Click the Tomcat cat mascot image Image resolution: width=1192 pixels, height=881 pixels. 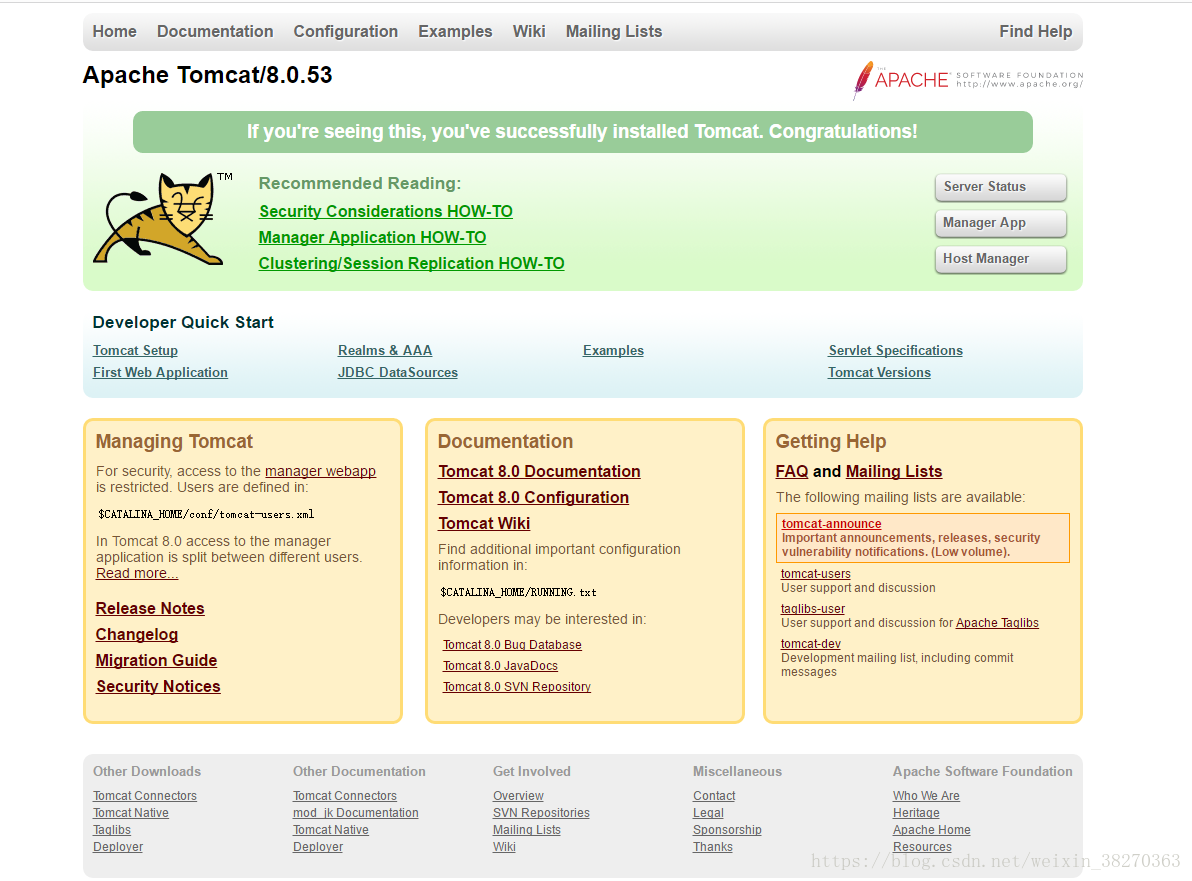[x=163, y=219]
